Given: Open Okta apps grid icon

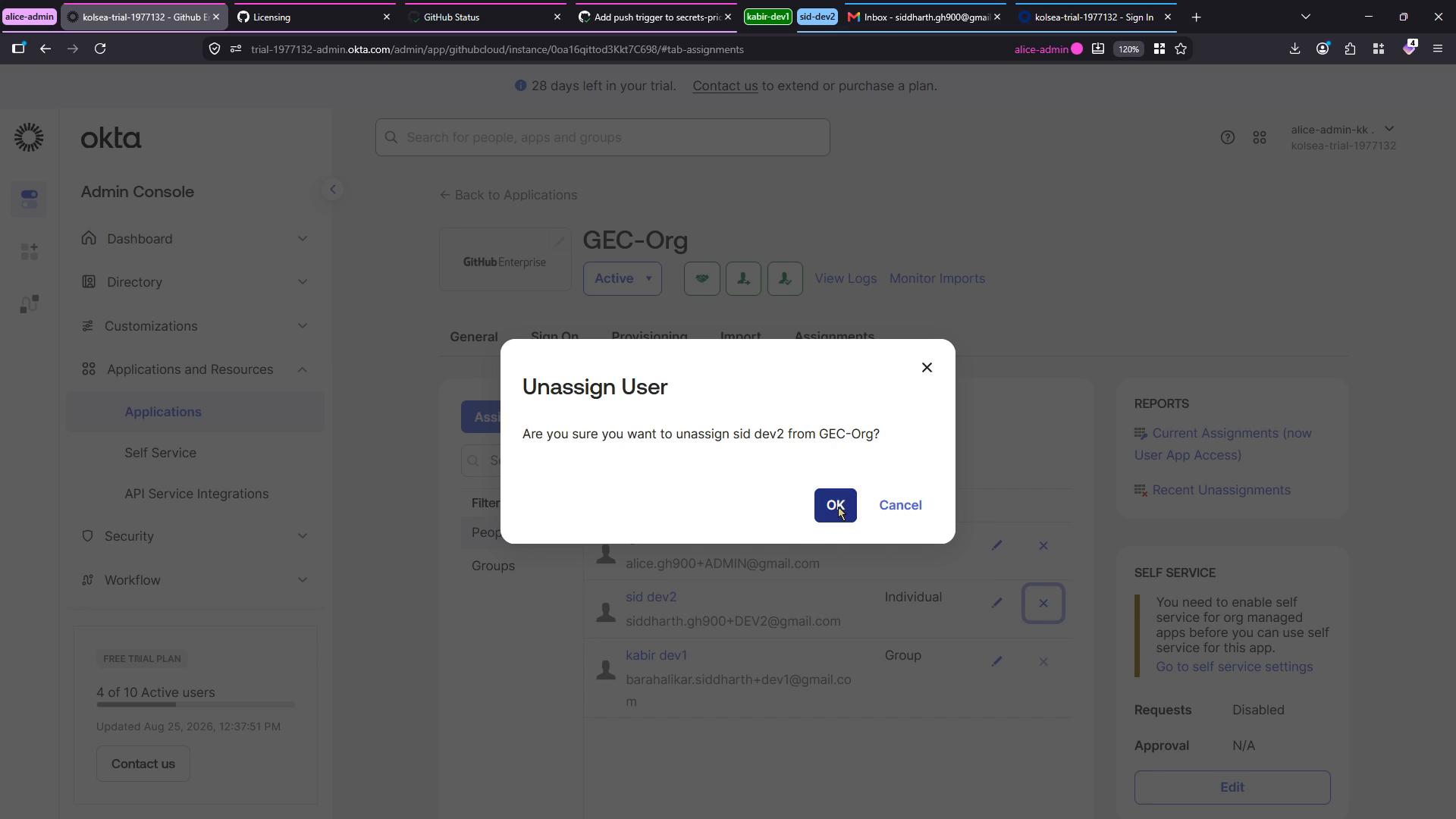Looking at the screenshot, I should (1260, 137).
